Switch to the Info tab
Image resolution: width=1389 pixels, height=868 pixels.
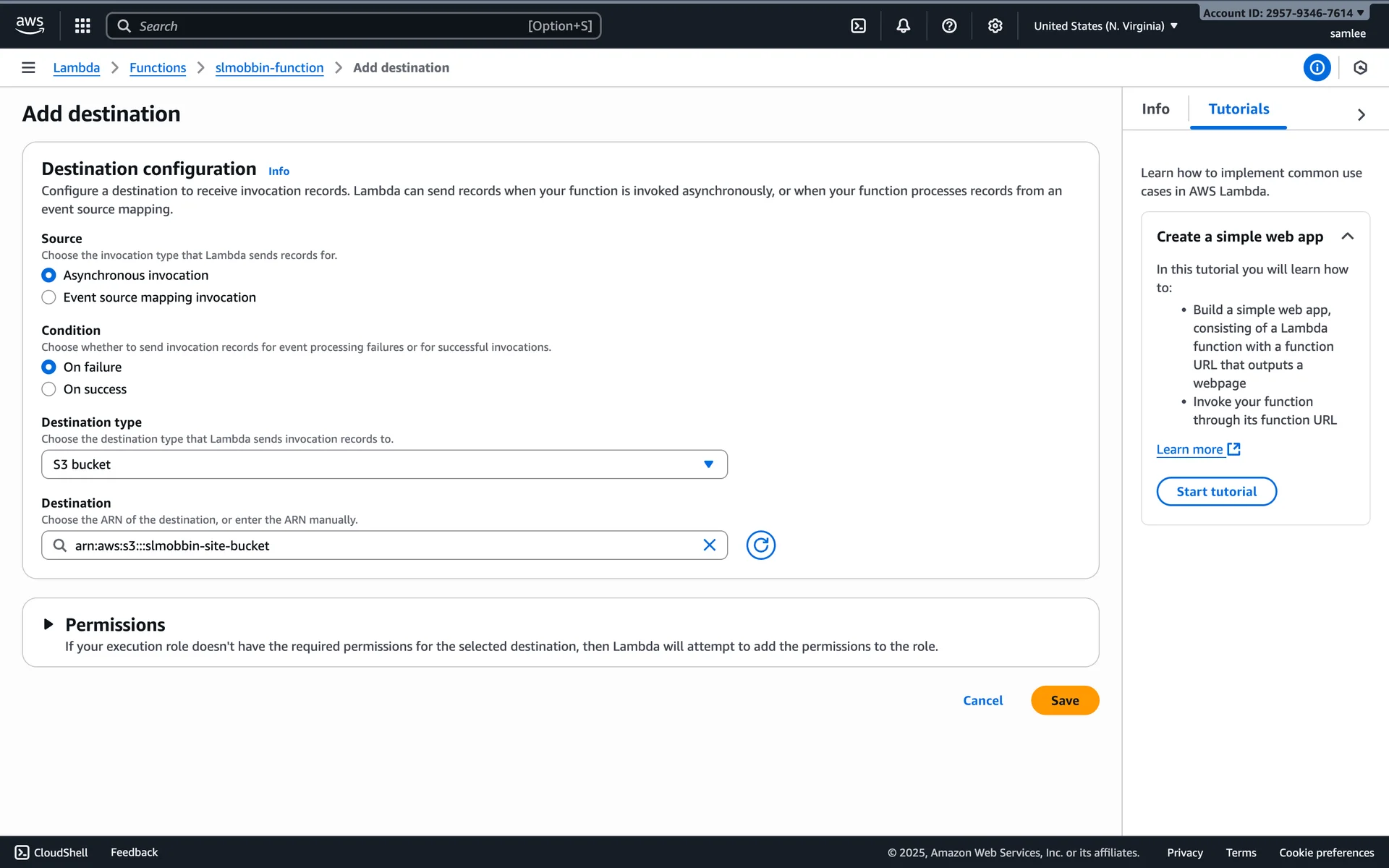1155,109
